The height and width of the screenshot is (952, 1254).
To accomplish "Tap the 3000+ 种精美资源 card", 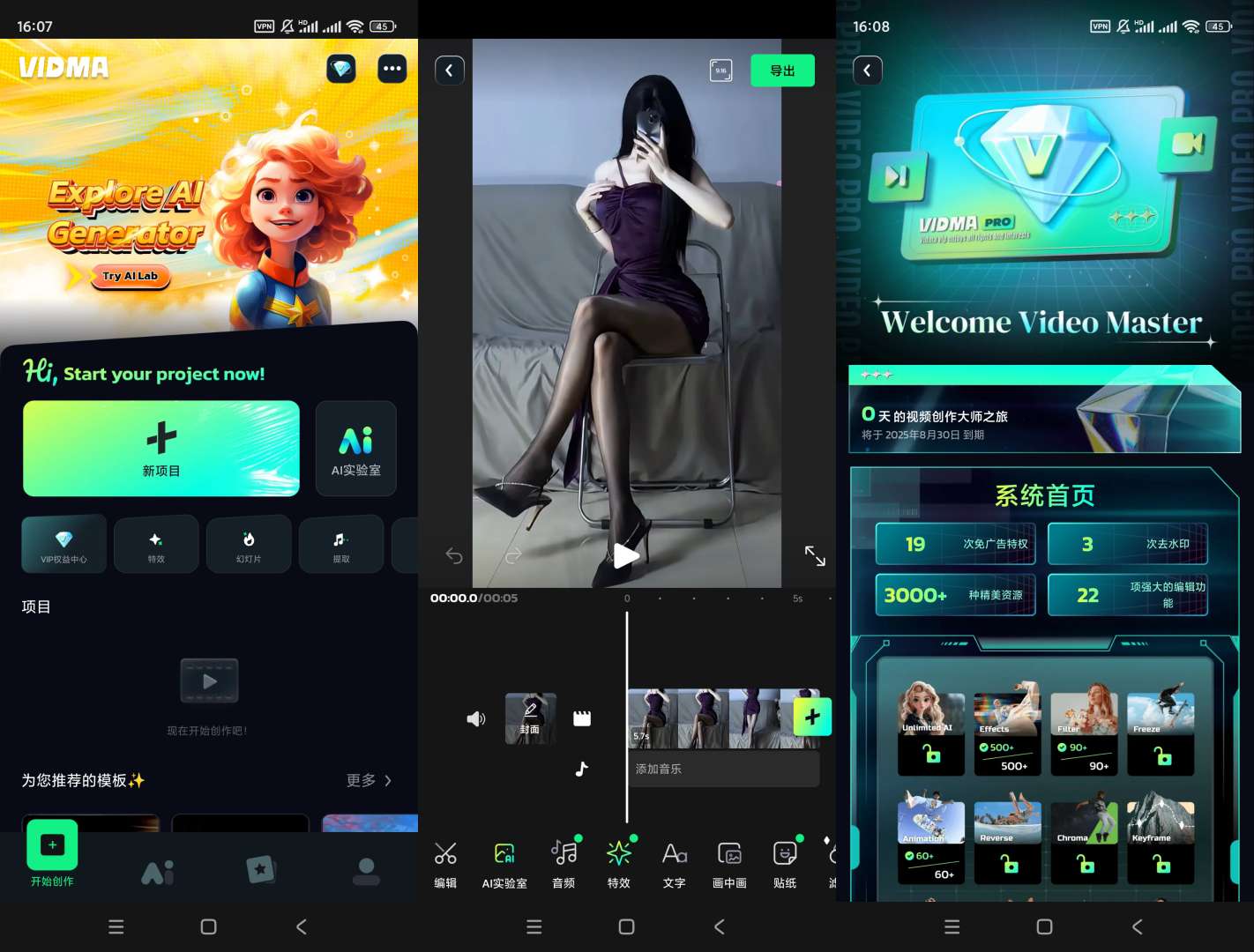I will click(955, 595).
